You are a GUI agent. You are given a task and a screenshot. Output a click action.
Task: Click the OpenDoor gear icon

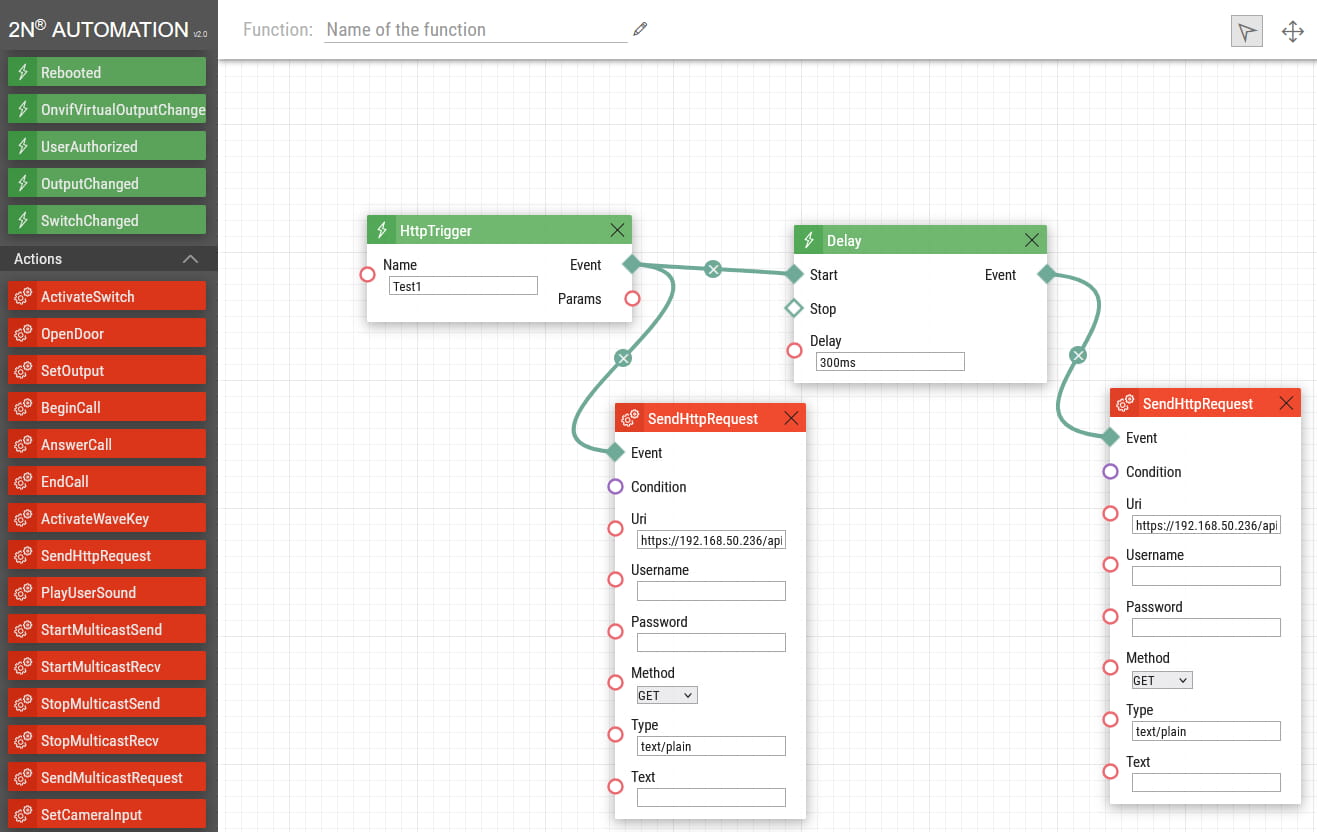[x=23, y=333]
